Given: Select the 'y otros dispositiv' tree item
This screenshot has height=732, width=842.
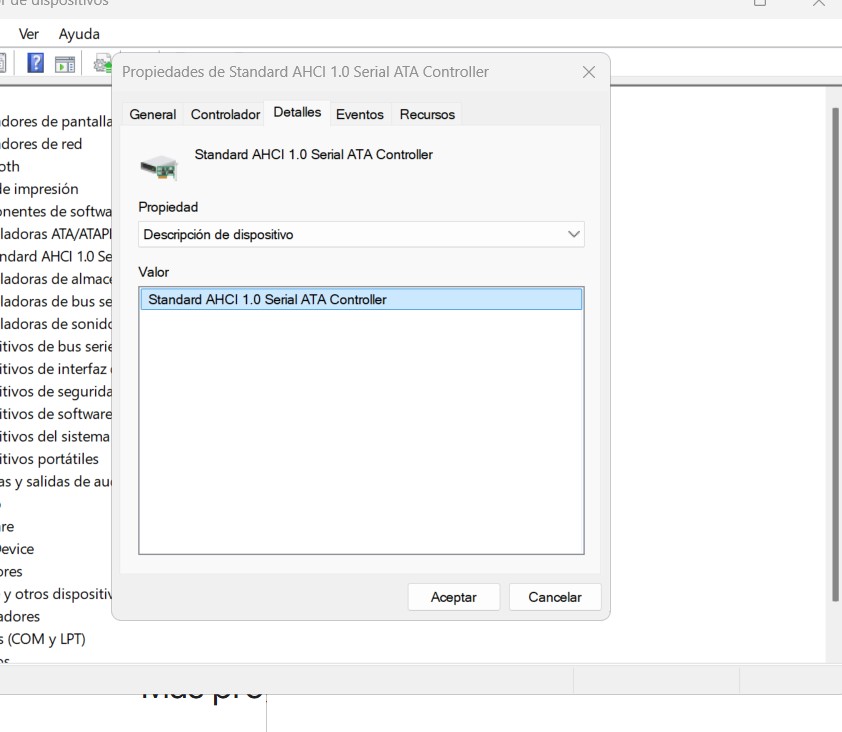Looking at the screenshot, I should pyautogui.click(x=57, y=594).
